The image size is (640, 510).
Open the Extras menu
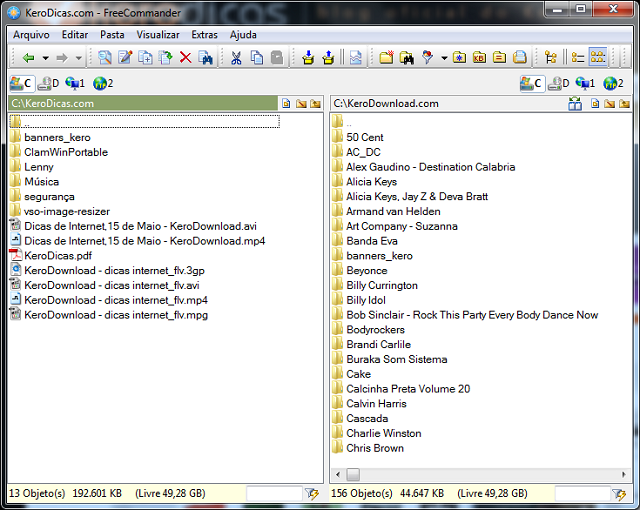(x=204, y=35)
